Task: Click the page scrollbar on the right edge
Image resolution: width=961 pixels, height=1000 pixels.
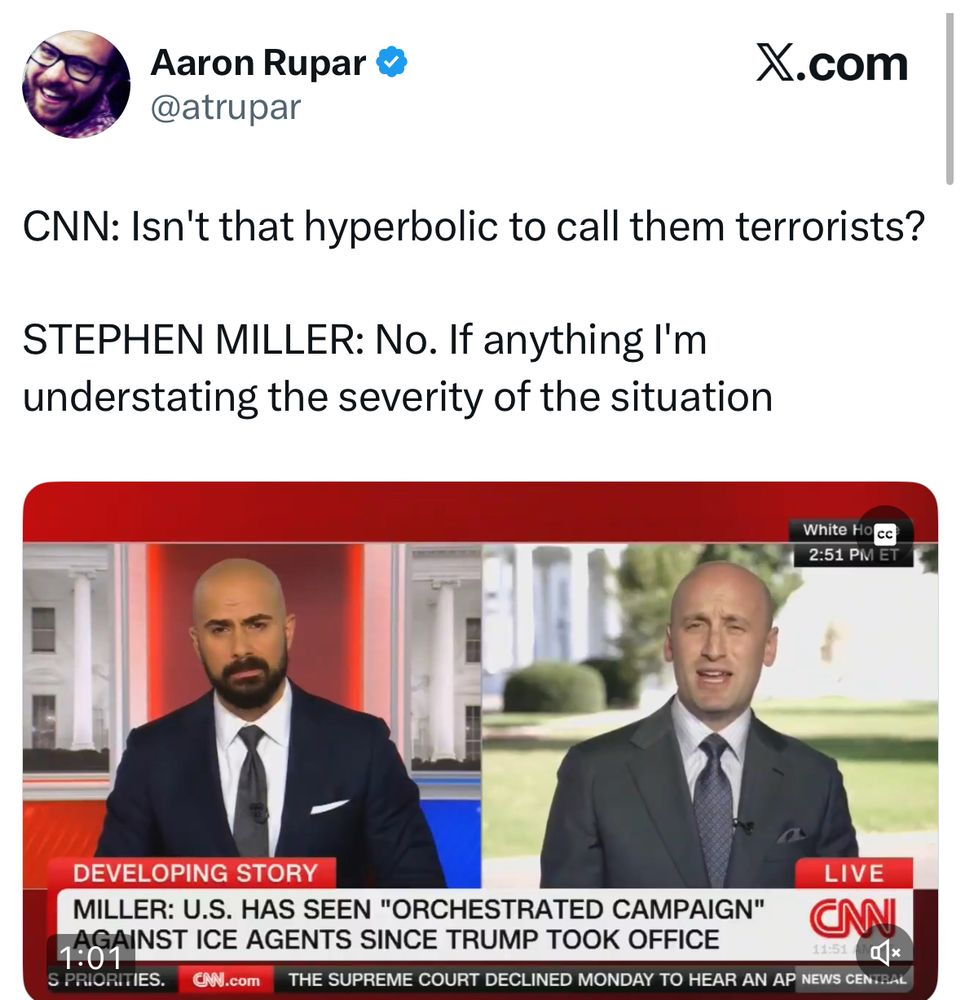Action: point(951,99)
